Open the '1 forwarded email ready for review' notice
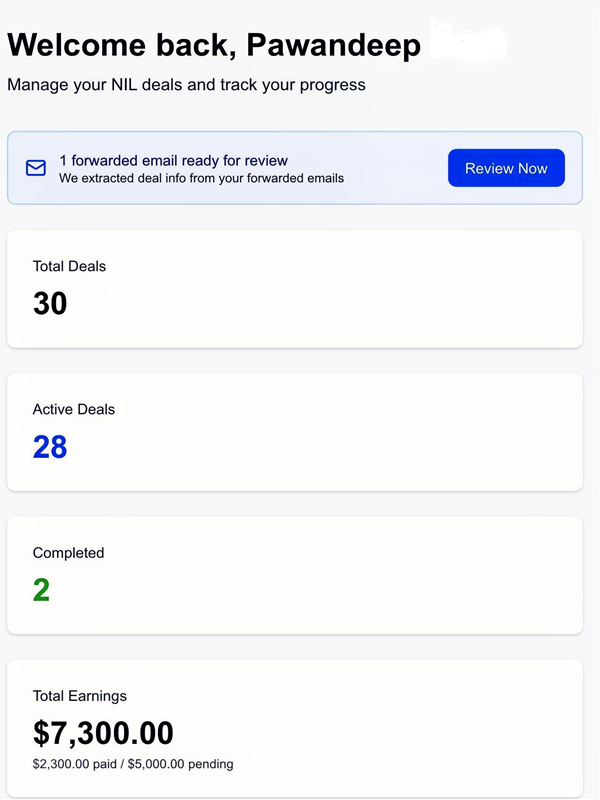The height and width of the screenshot is (800, 600). [x=173, y=160]
